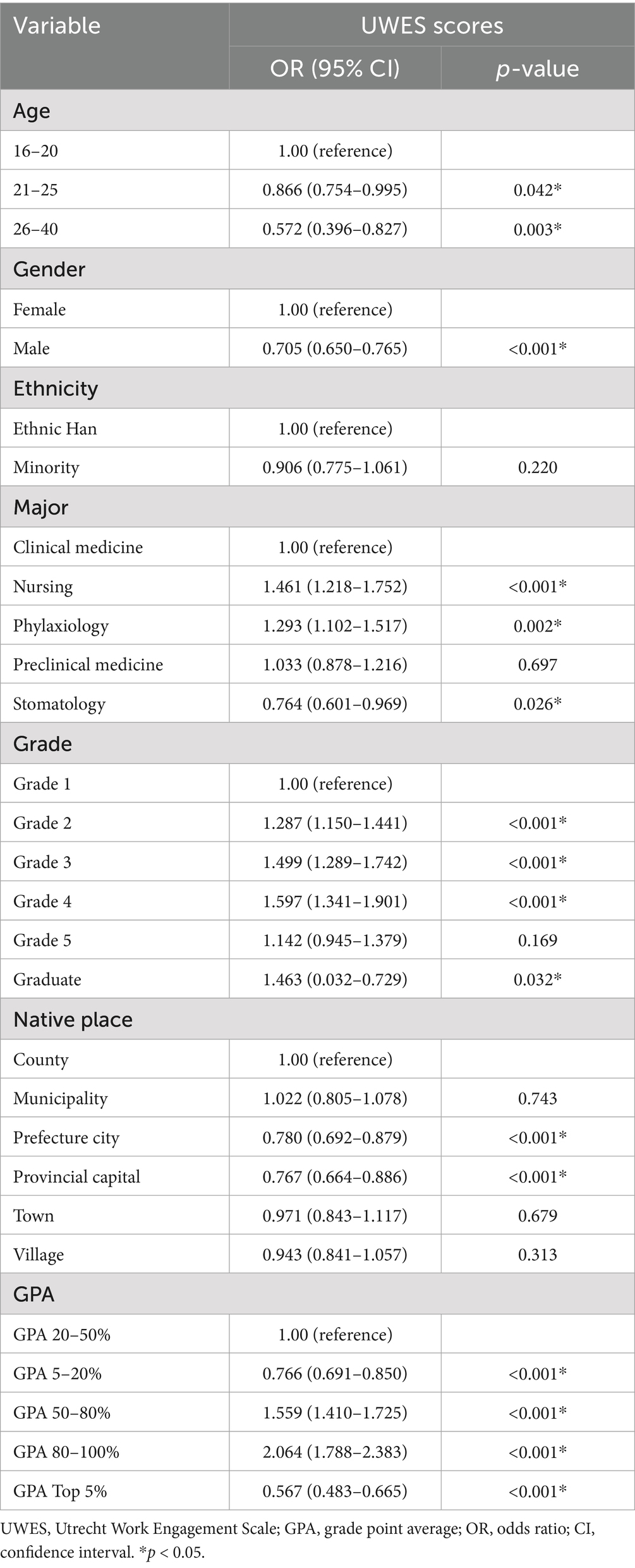Click the UWES scores header
The height and width of the screenshot is (1568, 635).
pyautogui.click(x=432, y=26)
